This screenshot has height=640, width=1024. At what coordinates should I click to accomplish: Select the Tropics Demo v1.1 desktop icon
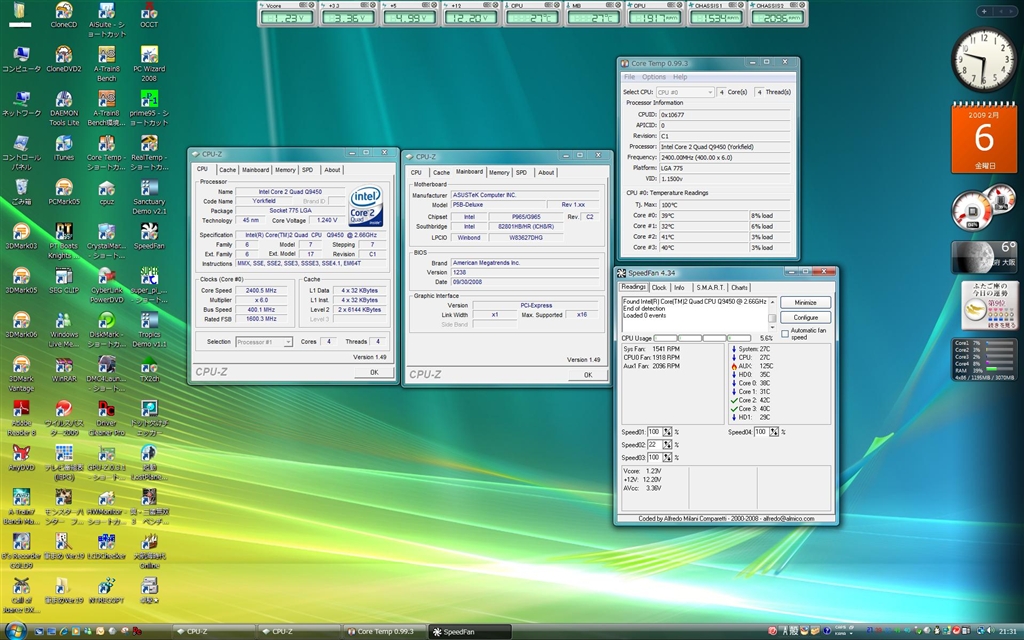coord(149,329)
